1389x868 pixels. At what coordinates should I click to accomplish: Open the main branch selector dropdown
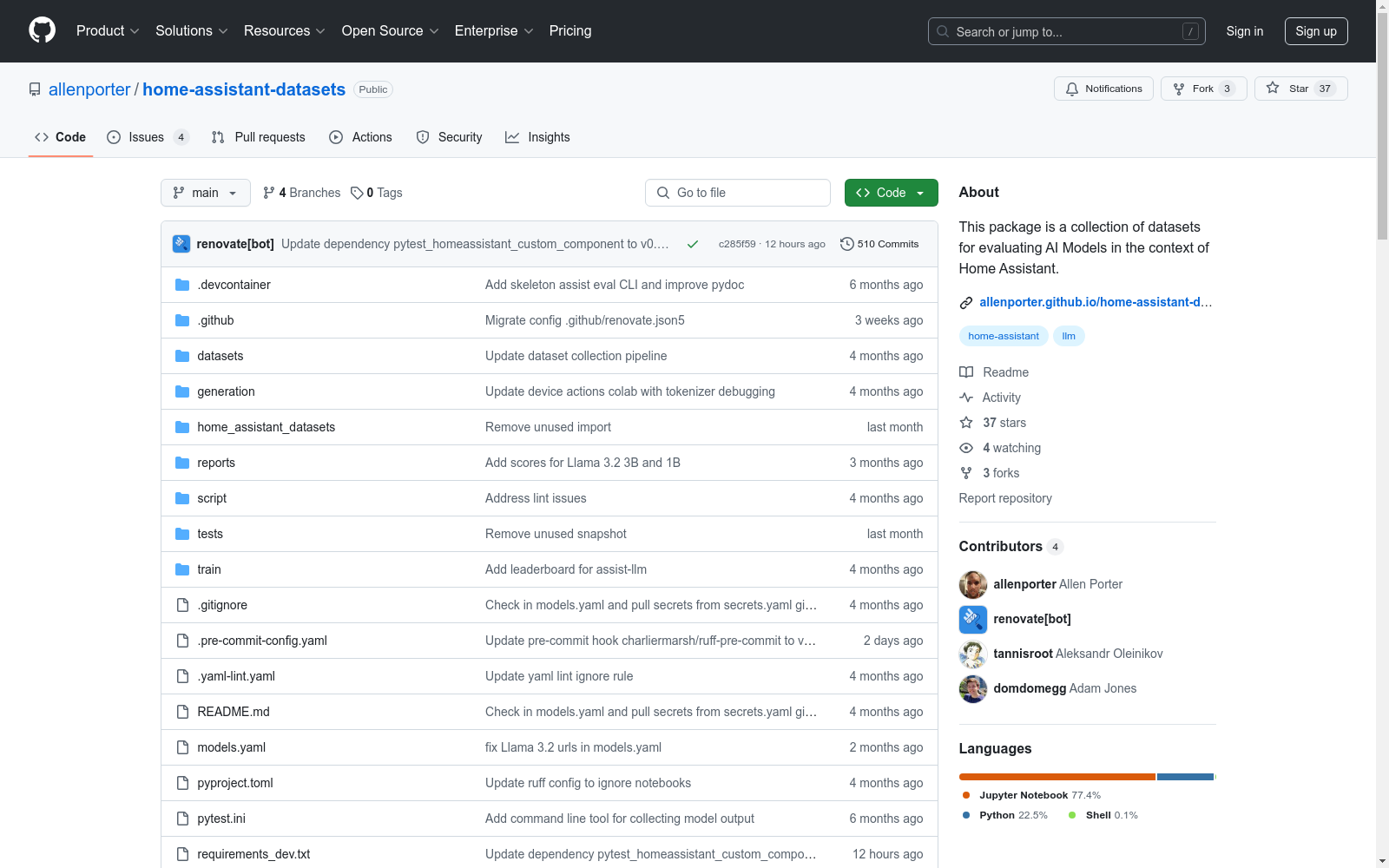(206, 193)
